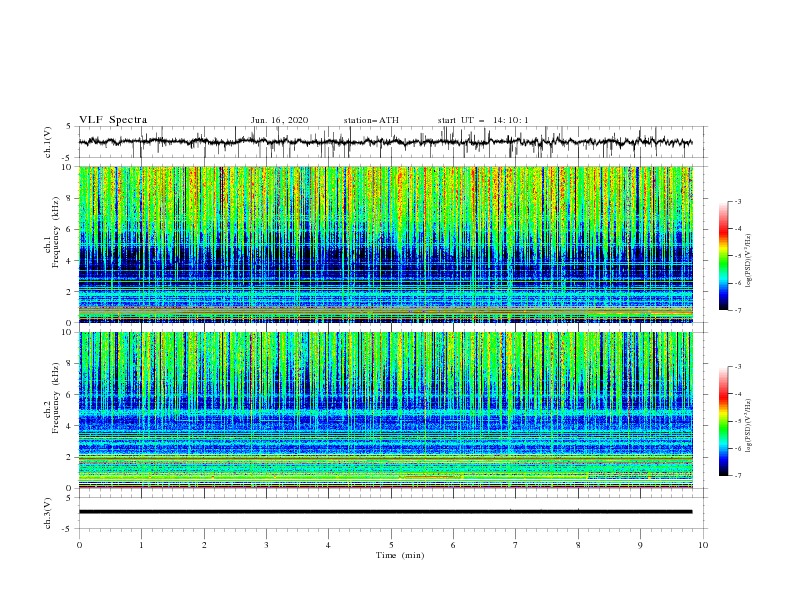Click the time axis end tick "10"
The width and height of the screenshot is (792, 612).
[x=703, y=545]
